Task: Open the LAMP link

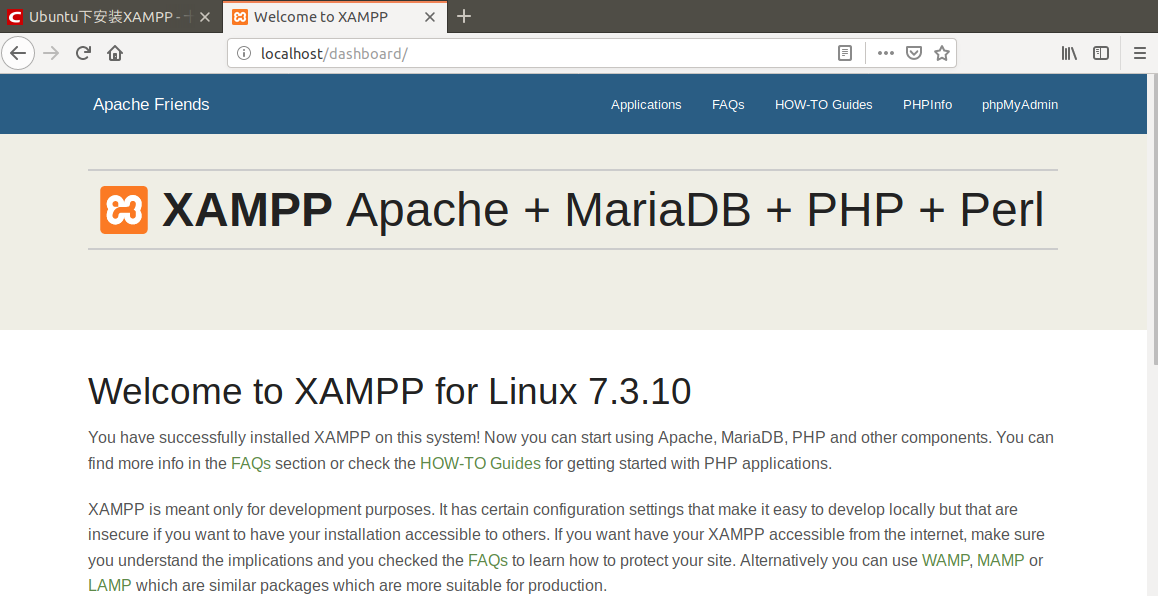Action: click(110, 586)
